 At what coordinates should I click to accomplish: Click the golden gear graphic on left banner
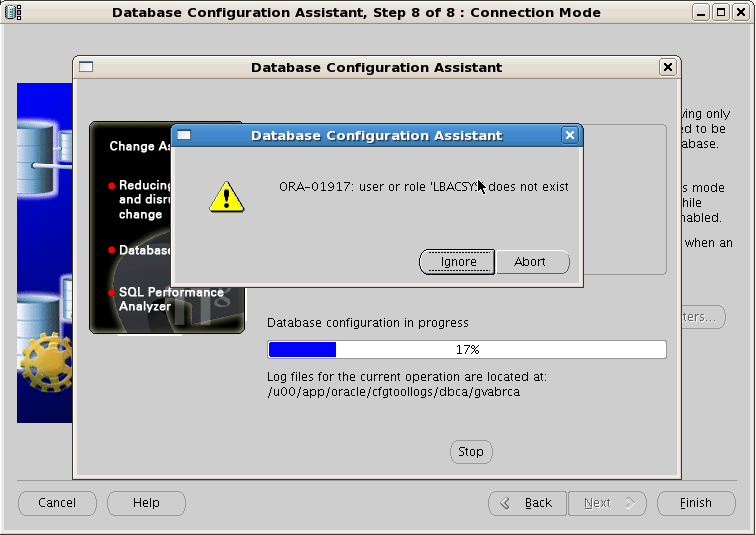click(x=47, y=361)
